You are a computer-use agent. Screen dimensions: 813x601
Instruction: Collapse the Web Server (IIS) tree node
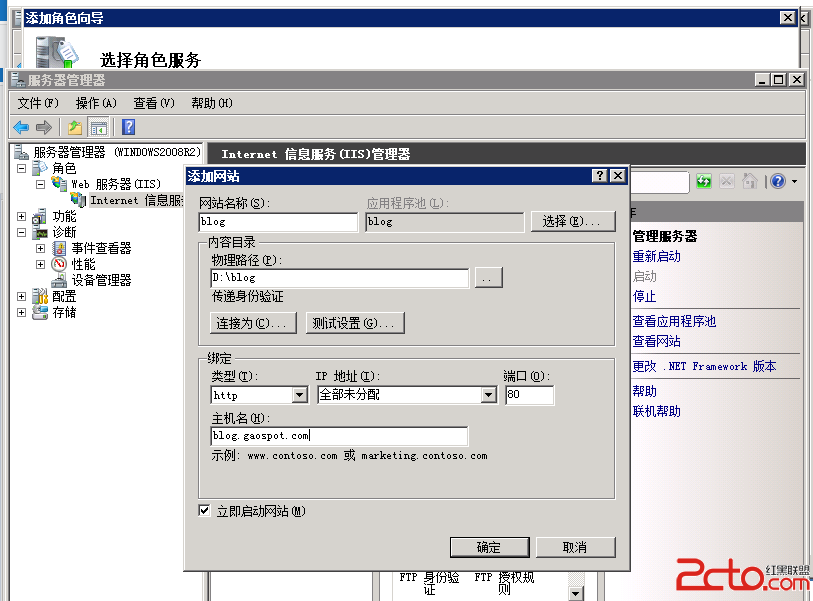click(40, 184)
